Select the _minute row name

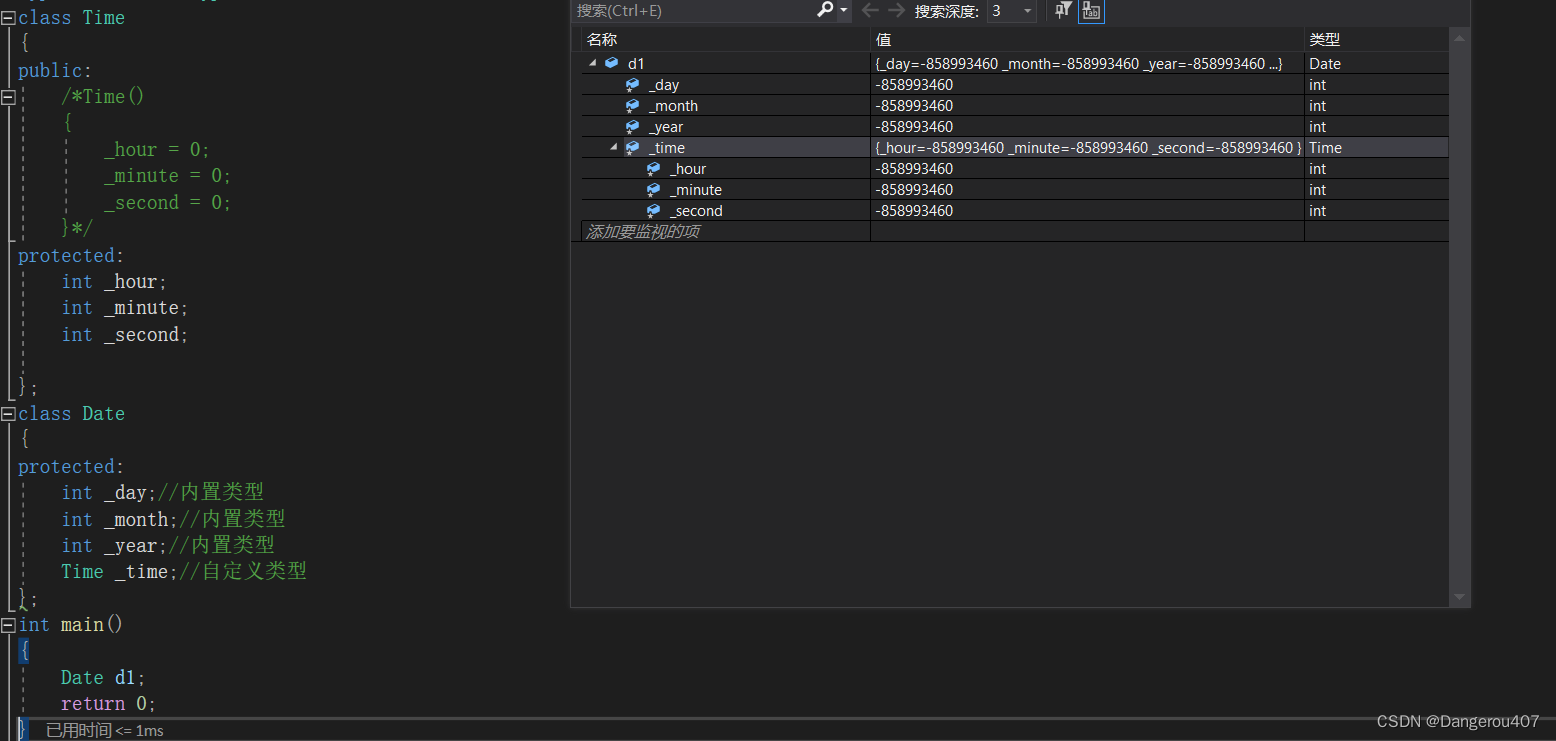[x=696, y=190]
